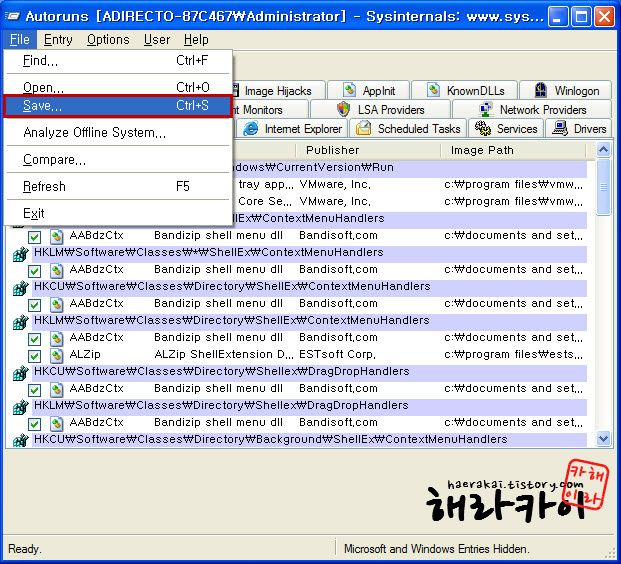Choose Exit from File menu
Image resolution: width=621 pixels, height=564 pixels.
pyautogui.click(x=118, y=213)
